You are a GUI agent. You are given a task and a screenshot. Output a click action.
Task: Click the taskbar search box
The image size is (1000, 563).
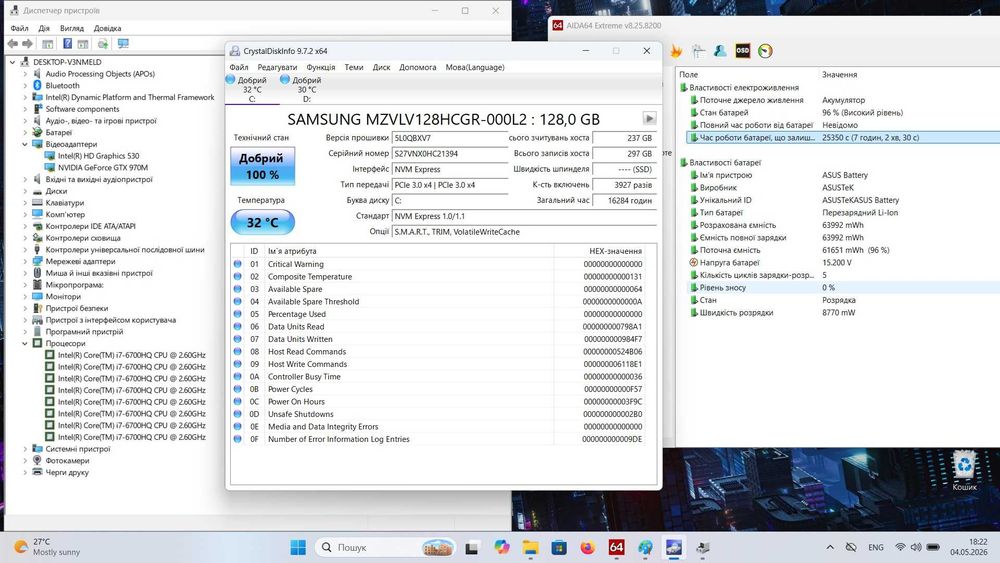click(386, 547)
